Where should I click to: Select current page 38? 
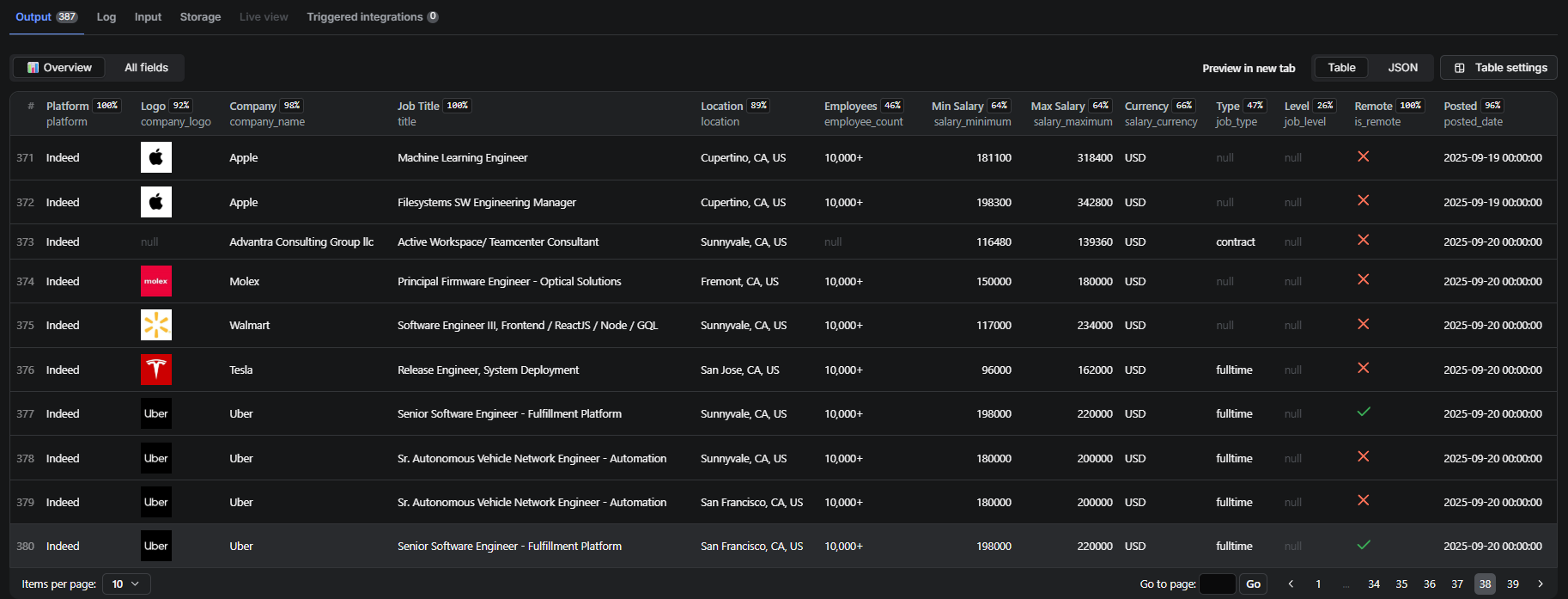(x=1485, y=584)
